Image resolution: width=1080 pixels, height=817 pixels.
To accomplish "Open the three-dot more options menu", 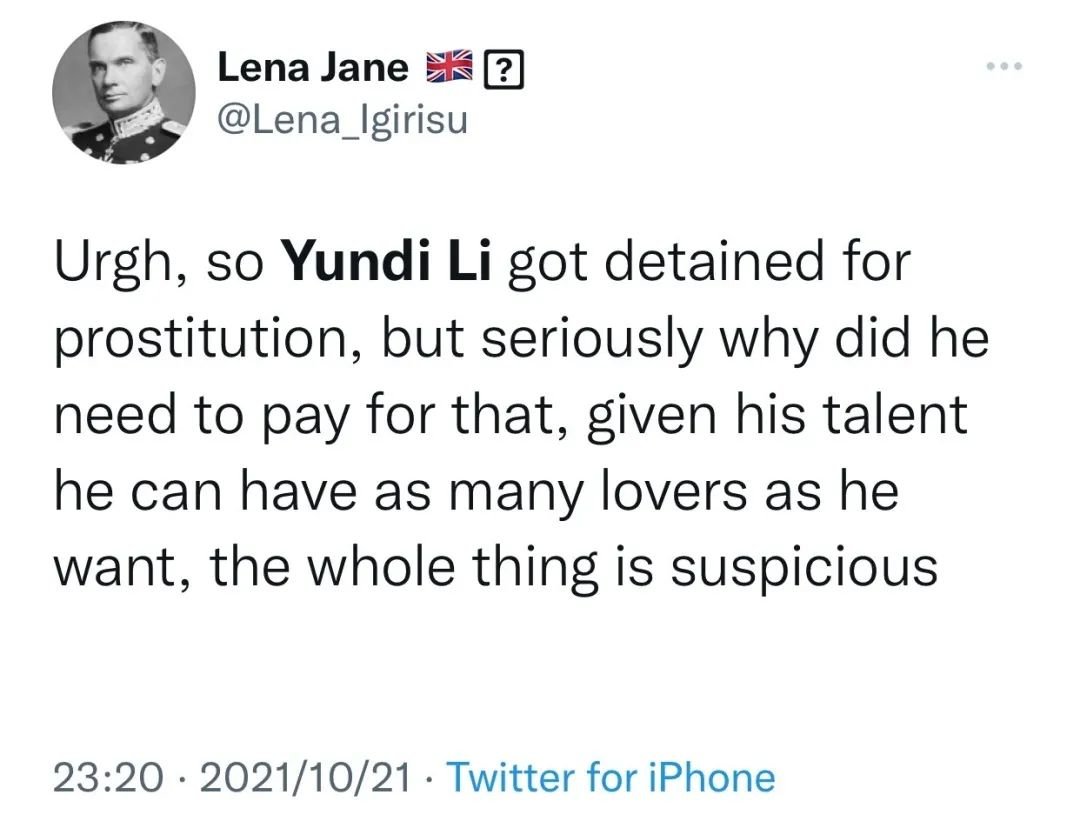I will (x=1002, y=67).
